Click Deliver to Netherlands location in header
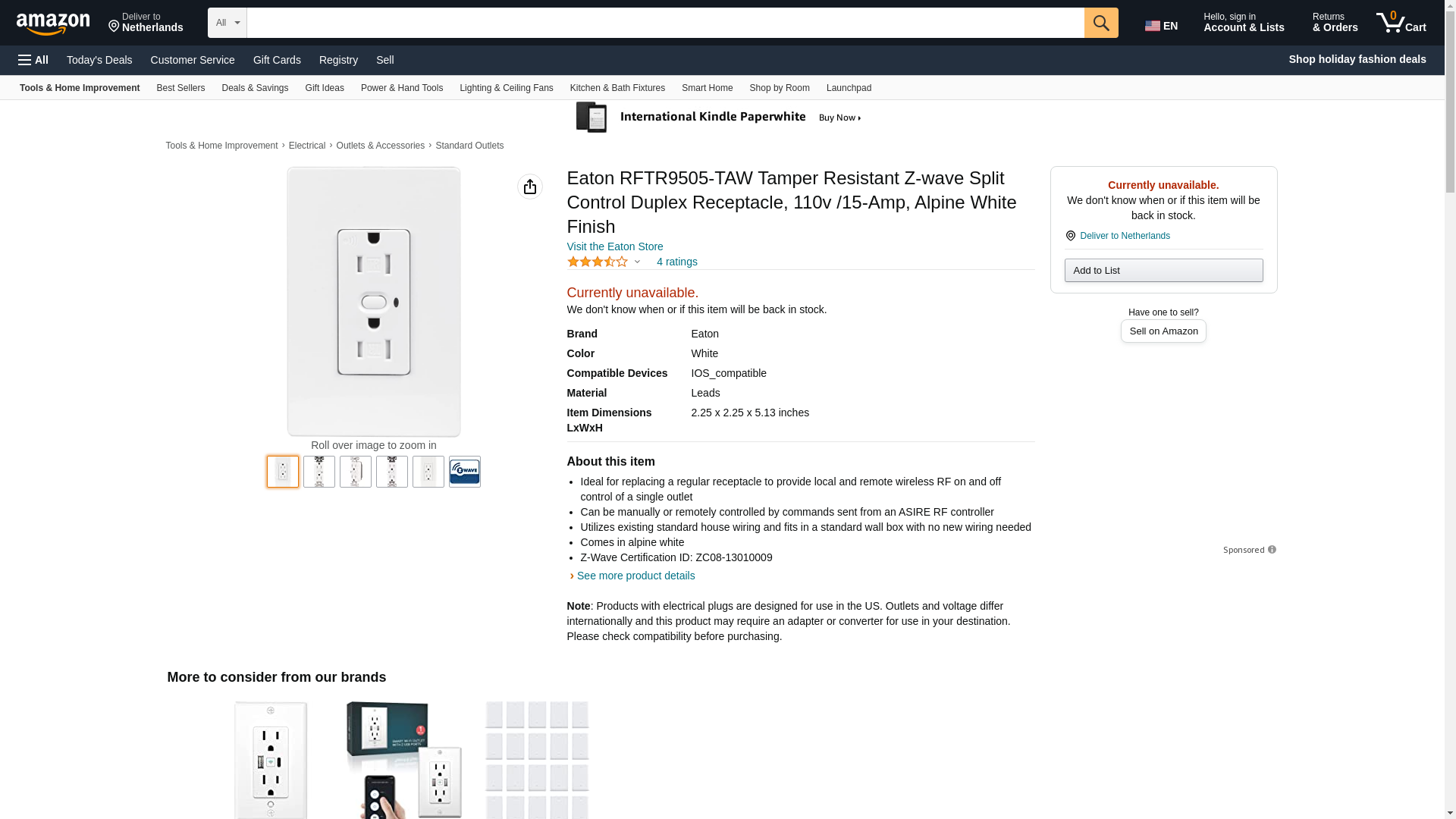This screenshot has width=1456, height=819. [x=146, y=23]
